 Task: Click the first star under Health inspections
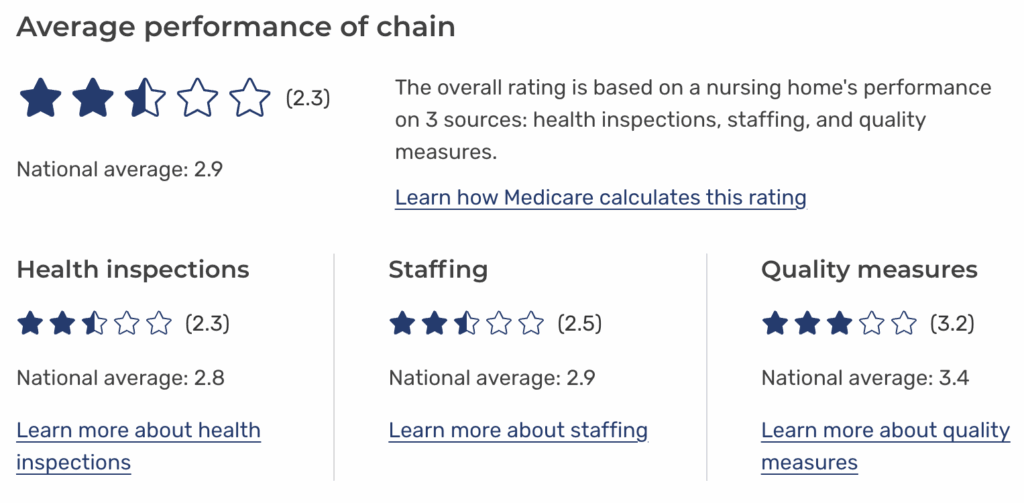tap(30, 324)
